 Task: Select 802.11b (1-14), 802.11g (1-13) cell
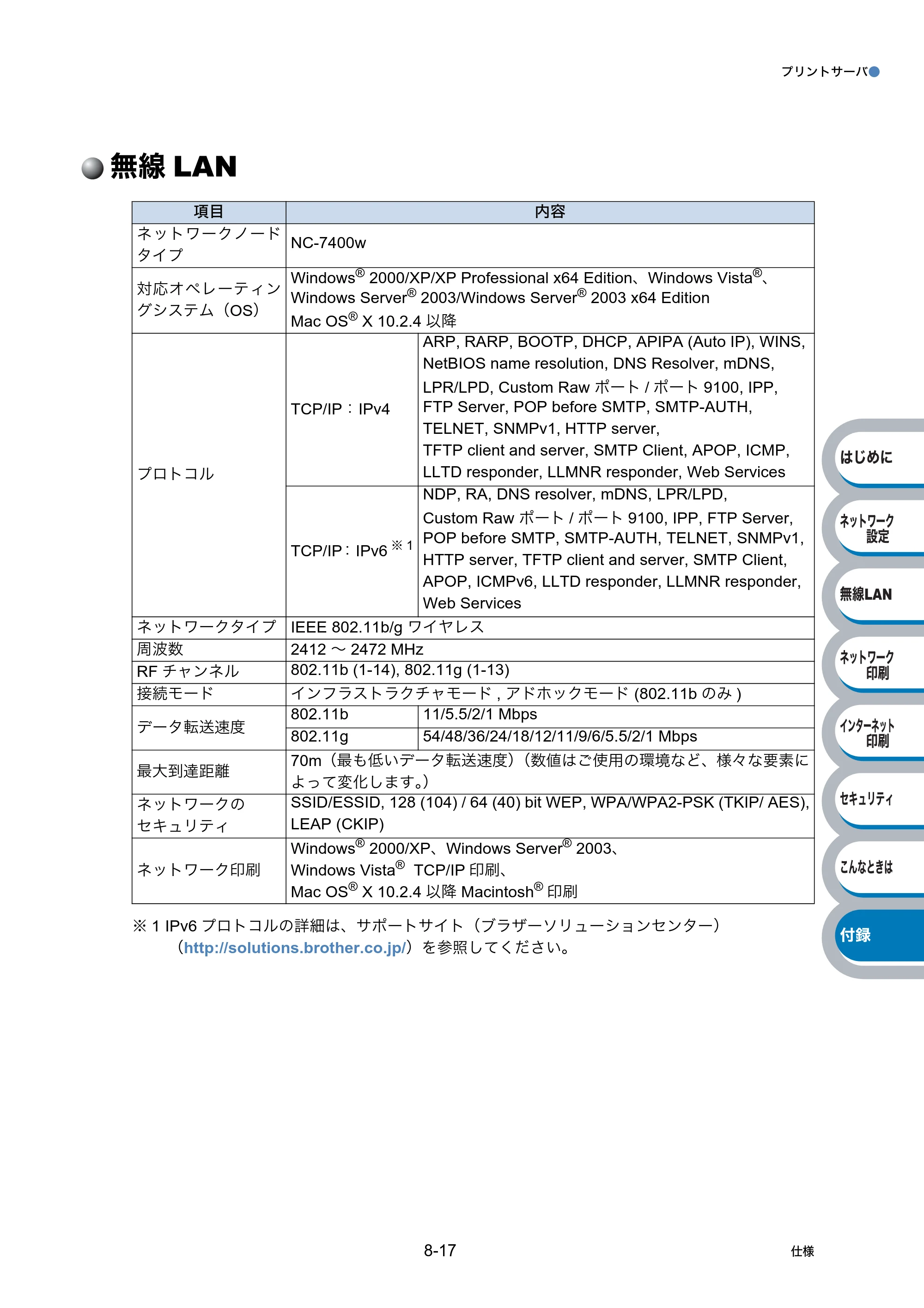coord(550,672)
